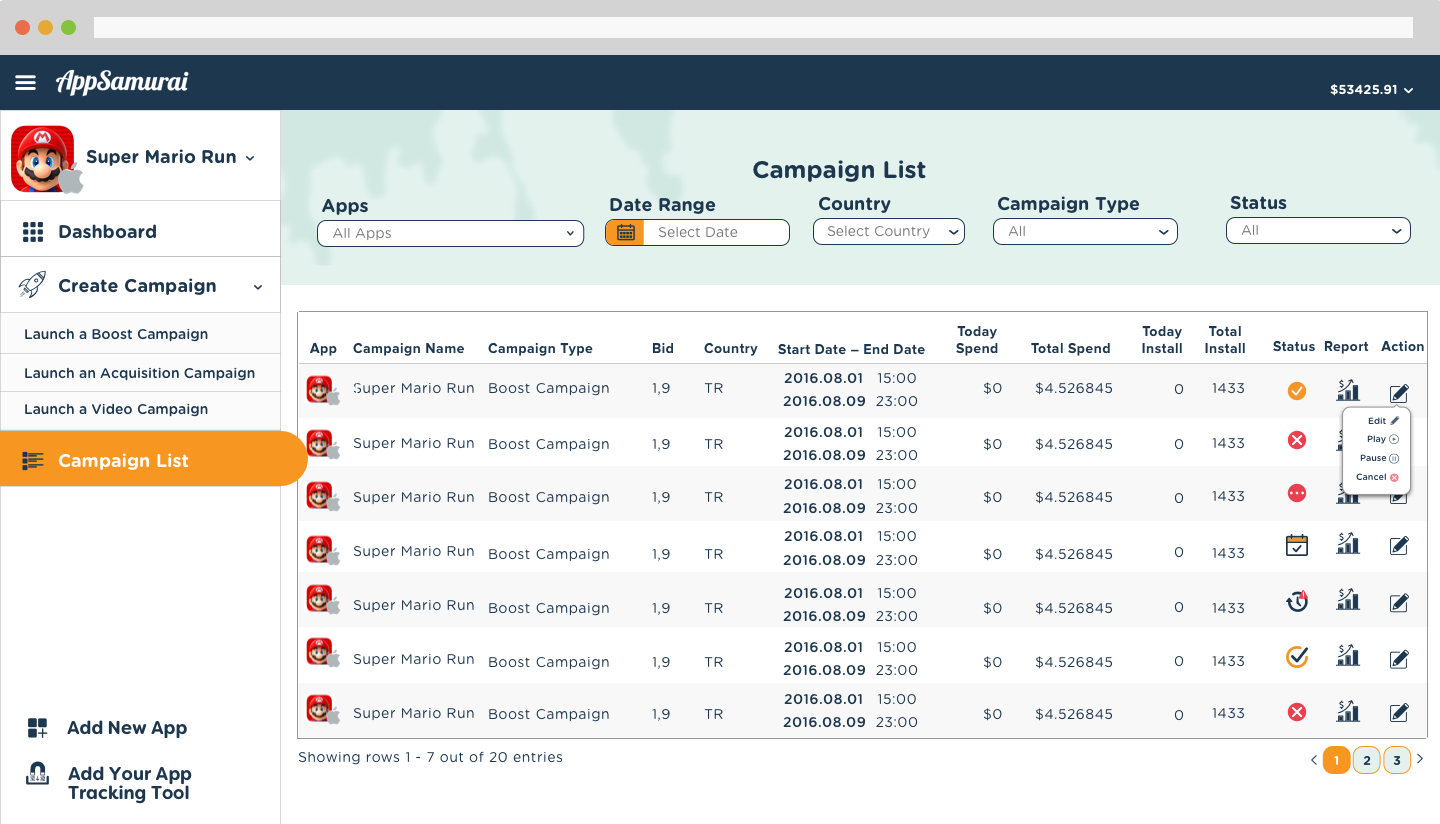1440x824 pixels.
Task: Click Action edit icon in the last row
Action: coord(1399,712)
